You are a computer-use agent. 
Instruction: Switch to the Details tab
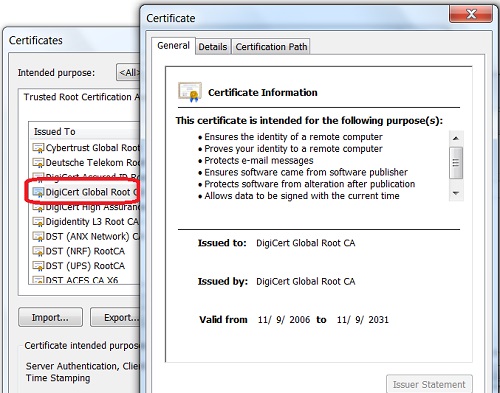(x=213, y=47)
